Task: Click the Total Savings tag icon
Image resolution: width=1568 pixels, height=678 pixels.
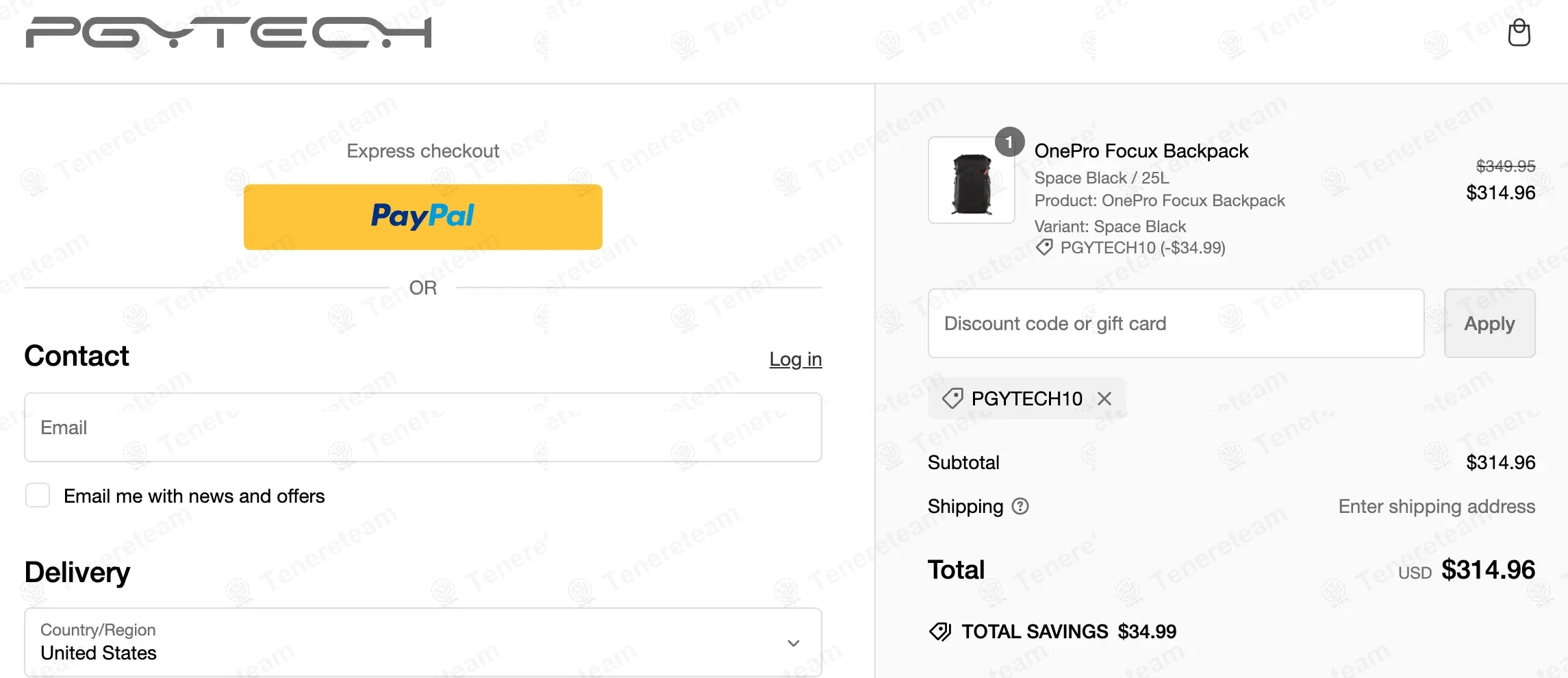Action: coord(940,631)
